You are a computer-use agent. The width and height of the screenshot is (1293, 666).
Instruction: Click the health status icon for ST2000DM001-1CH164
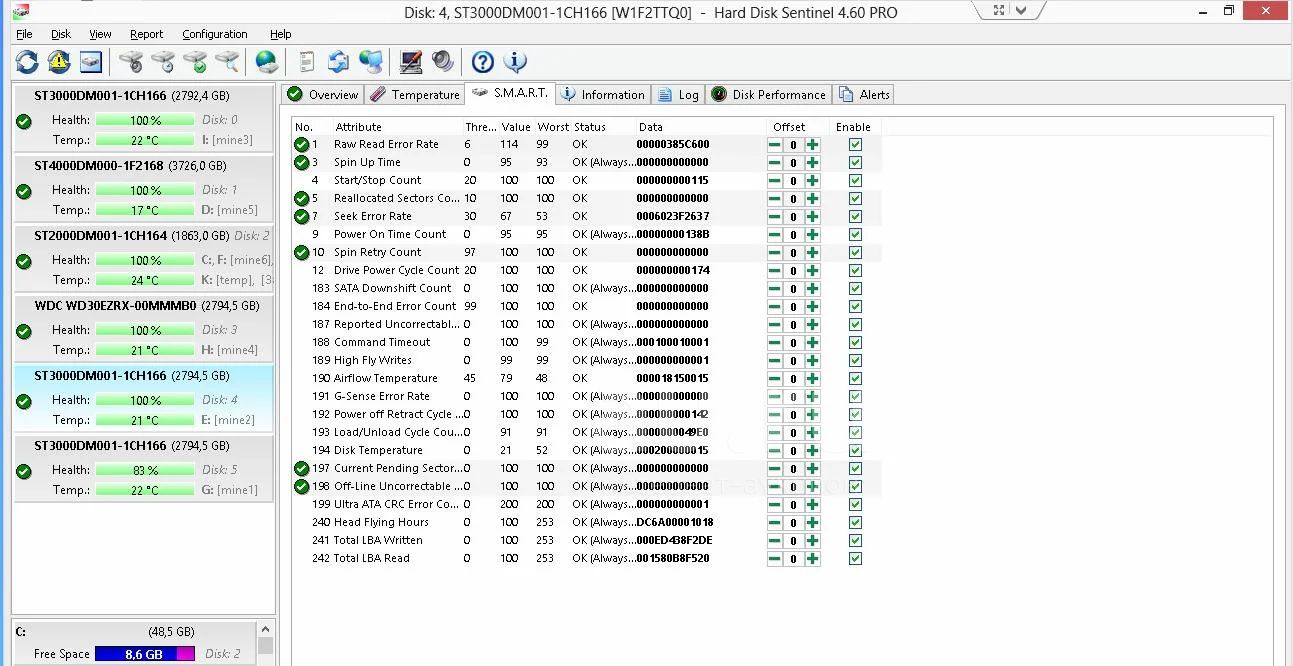pos(24,261)
